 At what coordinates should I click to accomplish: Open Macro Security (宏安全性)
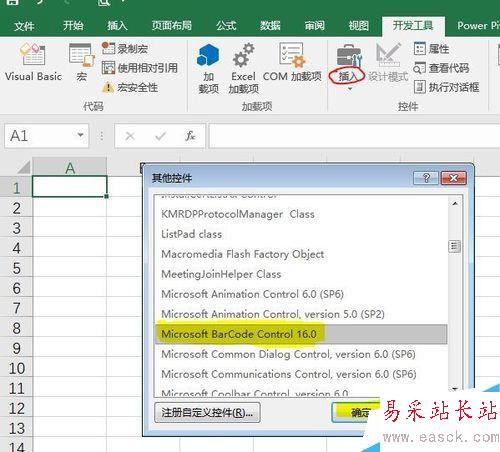pyautogui.click(x=130, y=87)
